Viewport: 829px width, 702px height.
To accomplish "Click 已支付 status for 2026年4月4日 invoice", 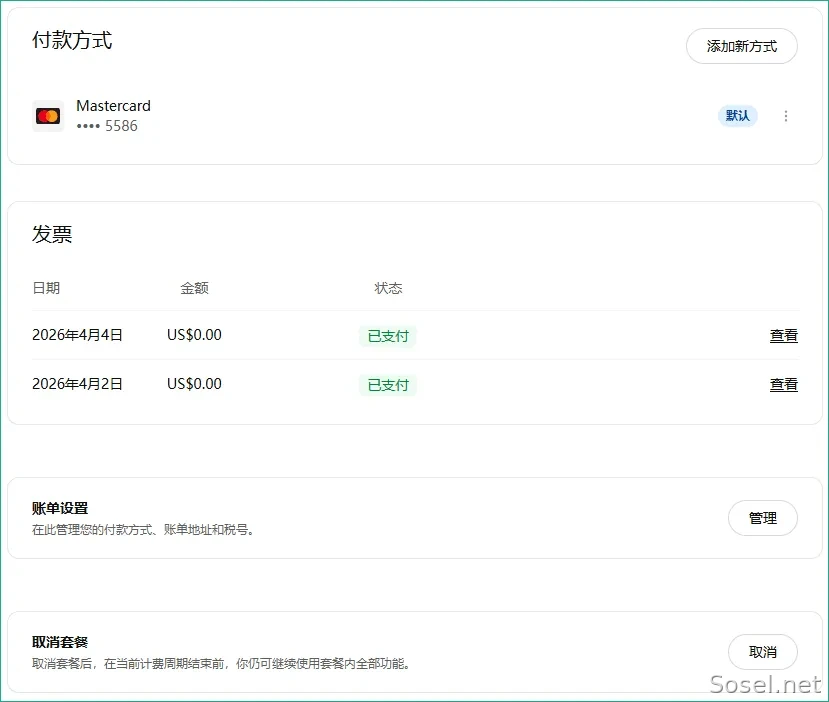I will [388, 336].
